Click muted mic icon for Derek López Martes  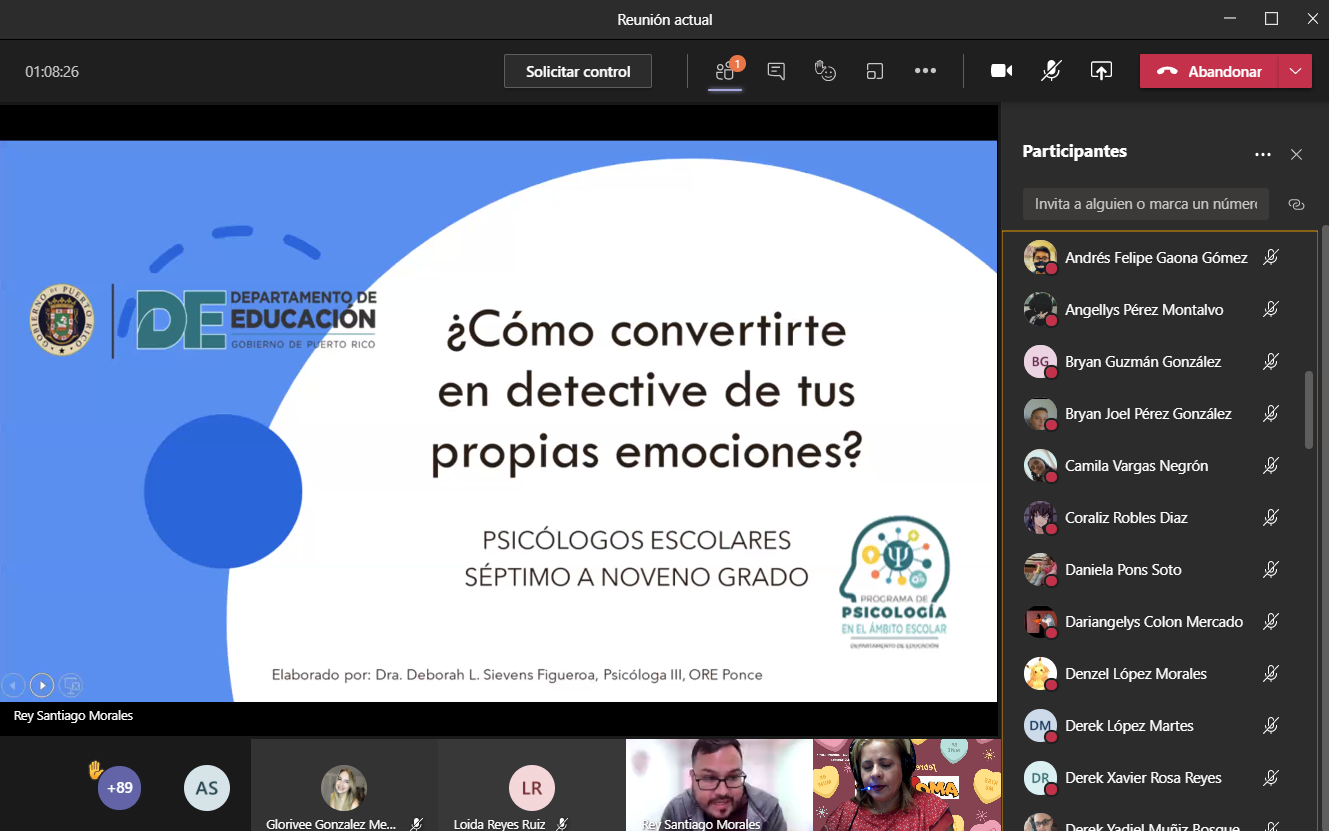tap(1271, 725)
